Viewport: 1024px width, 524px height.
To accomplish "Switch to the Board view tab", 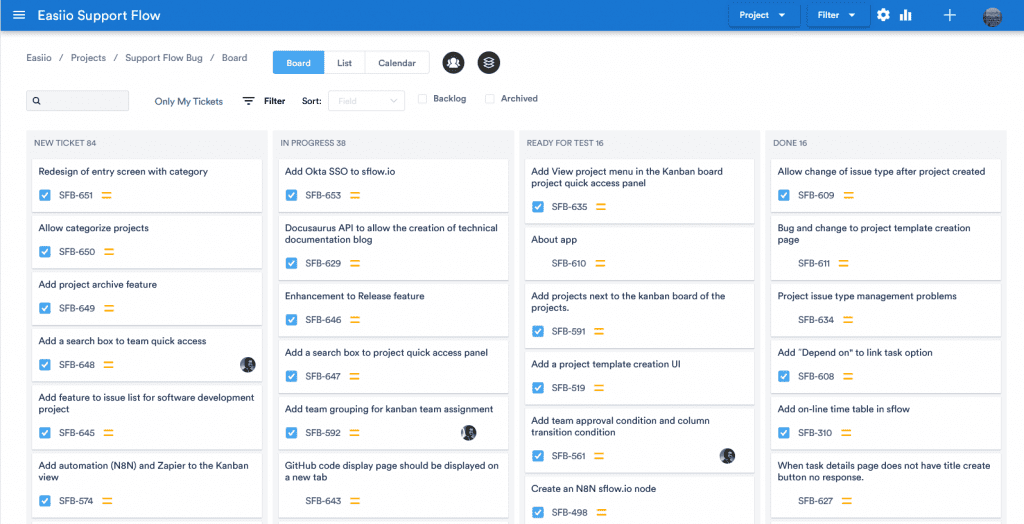I will pyautogui.click(x=298, y=63).
